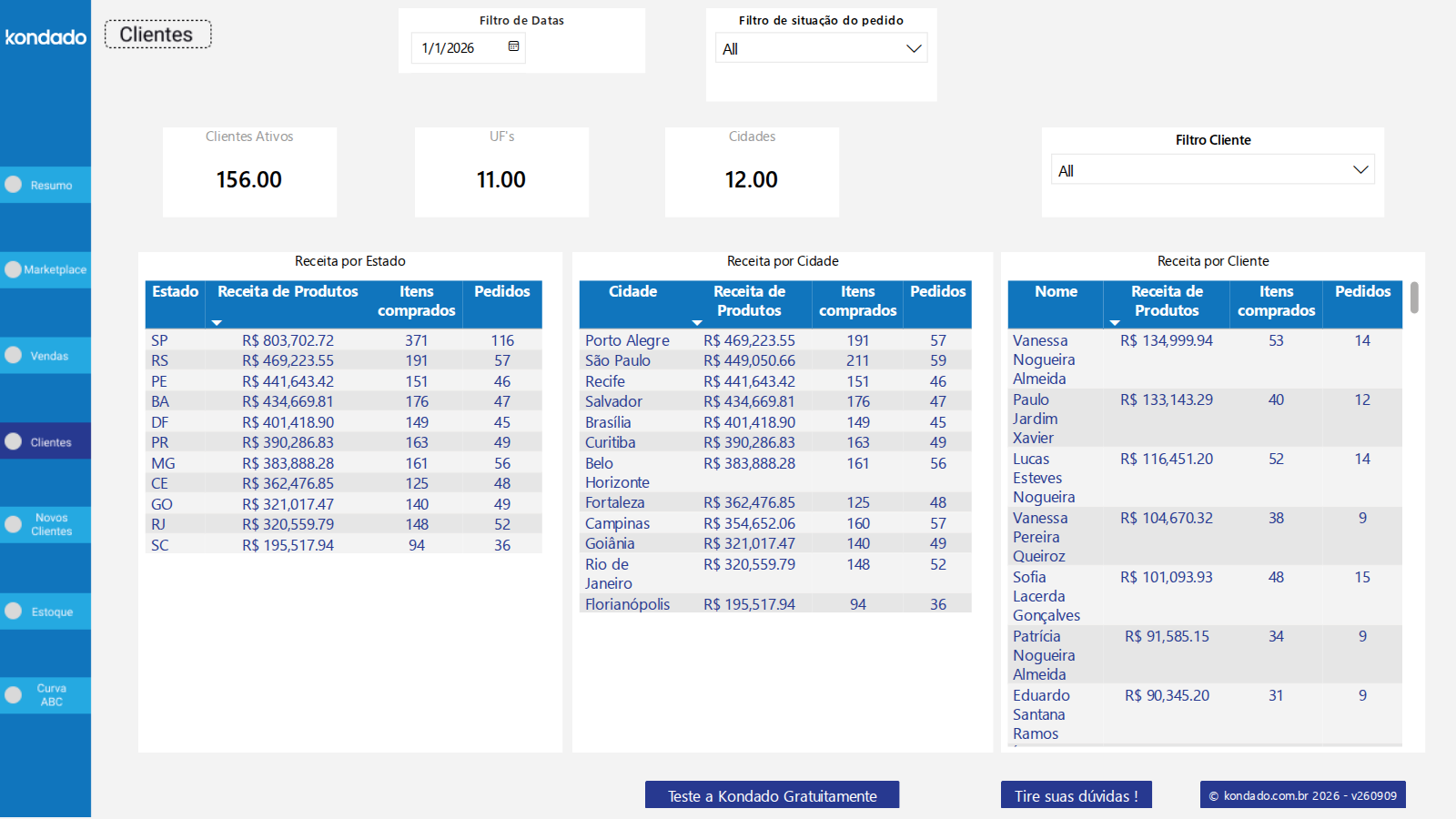Click the UF's card value 11.00
This screenshot has height=819, width=1456.
pyautogui.click(x=501, y=179)
